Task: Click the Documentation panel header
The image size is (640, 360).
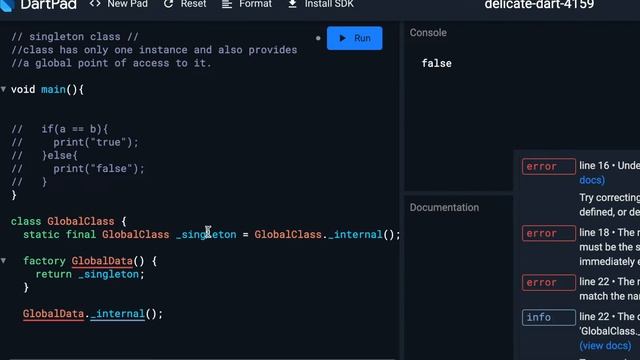Action: [444, 207]
